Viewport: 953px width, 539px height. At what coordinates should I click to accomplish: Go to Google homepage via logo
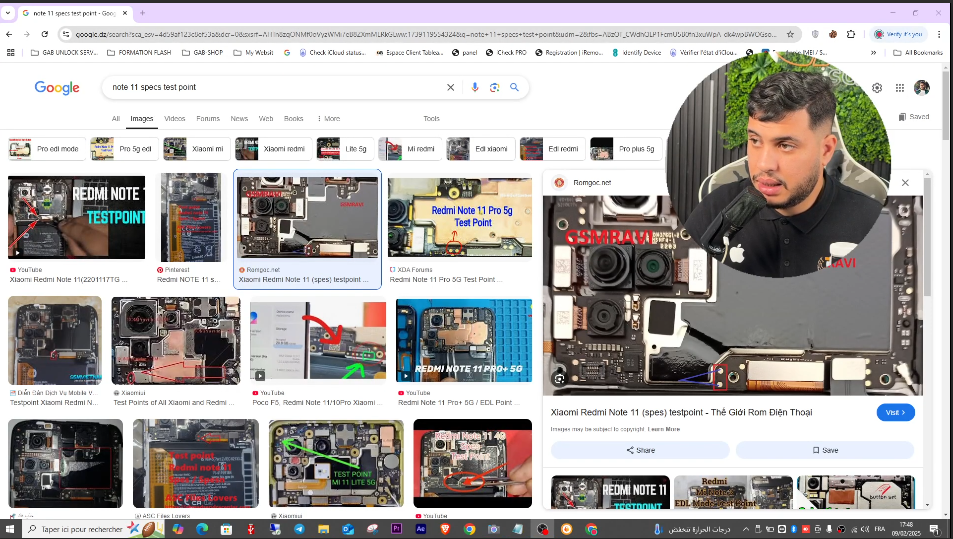click(x=57, y=88)
